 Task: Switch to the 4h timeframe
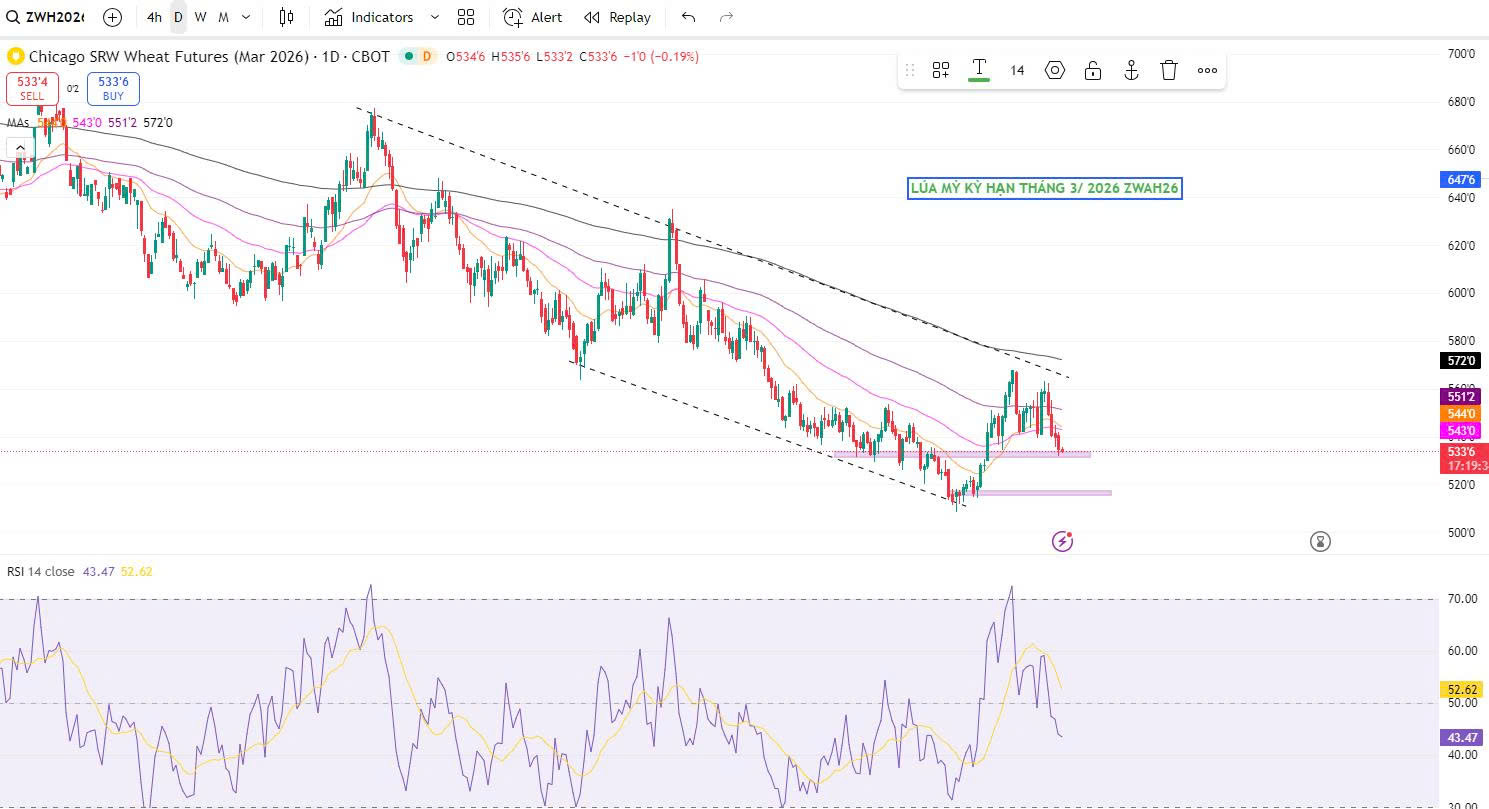click(154, 17)
